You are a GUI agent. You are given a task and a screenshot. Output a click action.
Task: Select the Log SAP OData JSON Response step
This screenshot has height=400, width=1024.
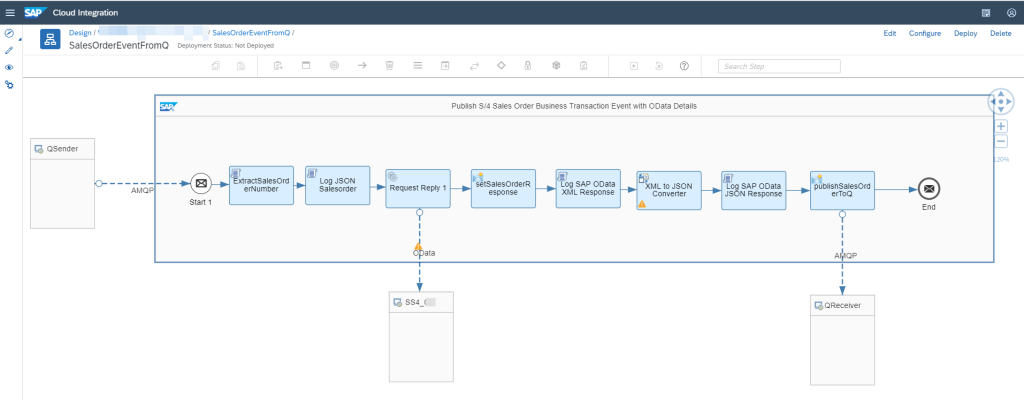click(x=754, y=191)
